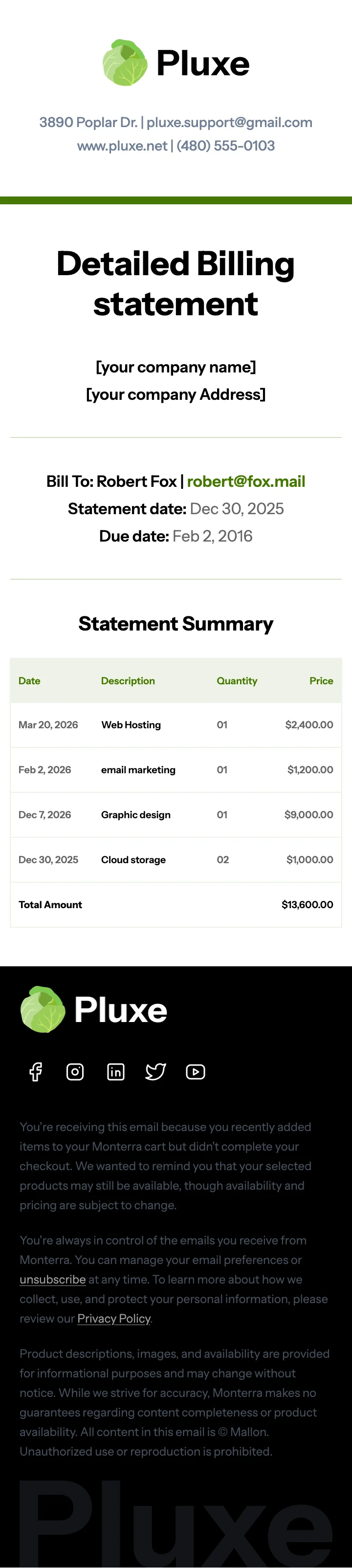352x1568 pixels.
Task: Click the unsubscribe link
Action: [x=52, y=1280]
